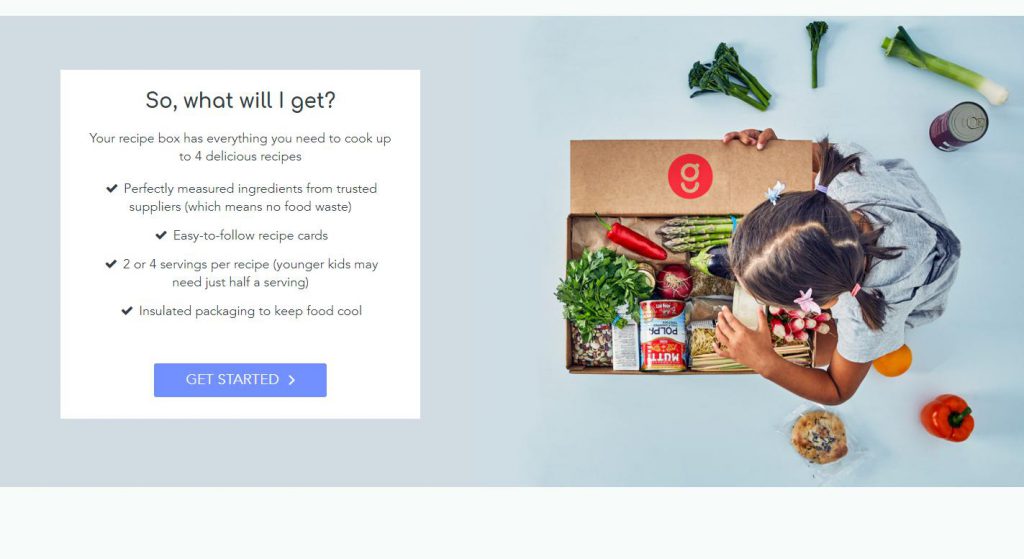Screen dimensions: 1024x559
Task: Click the red chilli pepper in box
Action: click(632, 238)
